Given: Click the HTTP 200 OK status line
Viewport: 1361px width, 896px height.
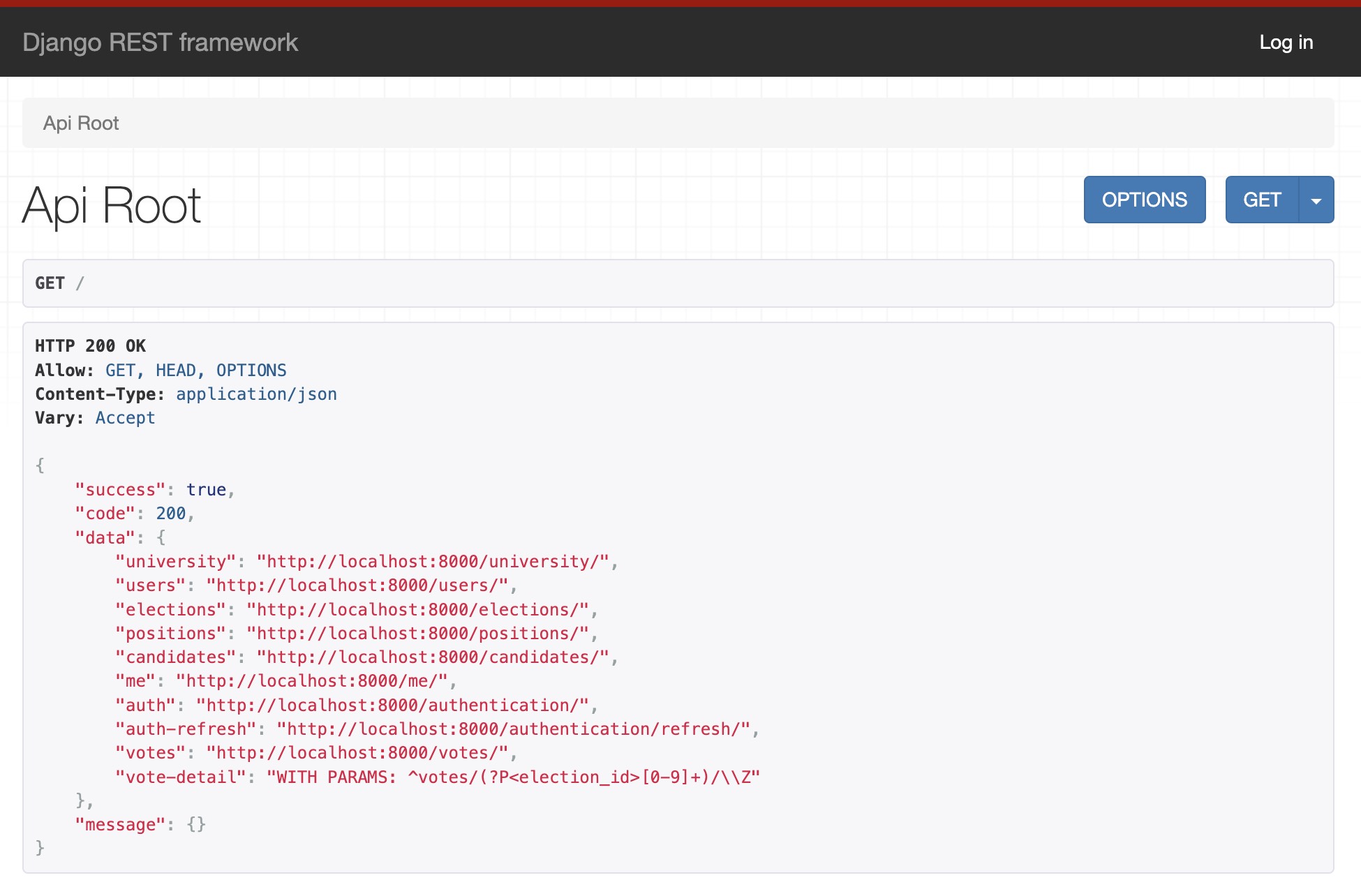Looking at the screenshot, I should [x=91, y=346].
